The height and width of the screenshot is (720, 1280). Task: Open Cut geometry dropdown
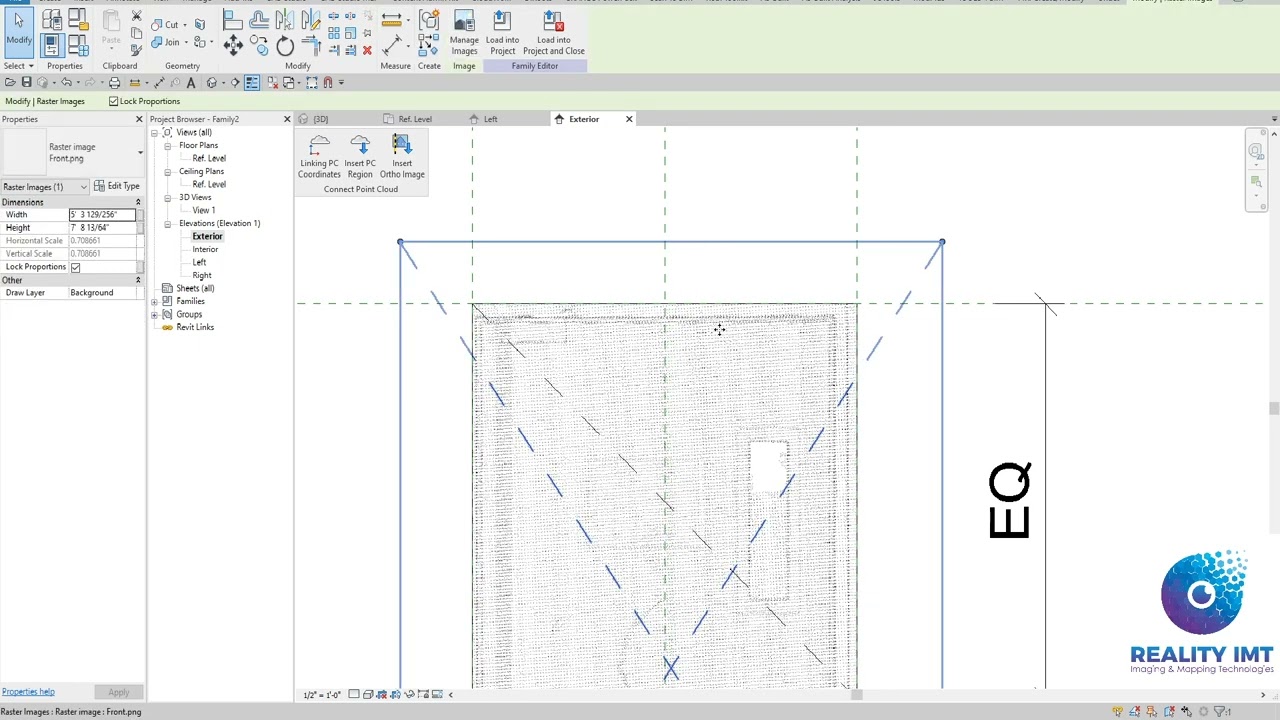coord(183,25)
